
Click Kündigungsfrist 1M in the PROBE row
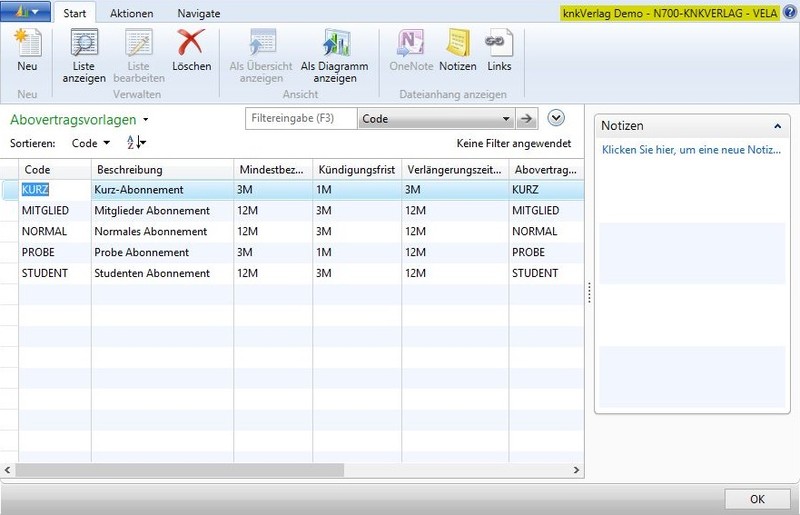(357, 252)
